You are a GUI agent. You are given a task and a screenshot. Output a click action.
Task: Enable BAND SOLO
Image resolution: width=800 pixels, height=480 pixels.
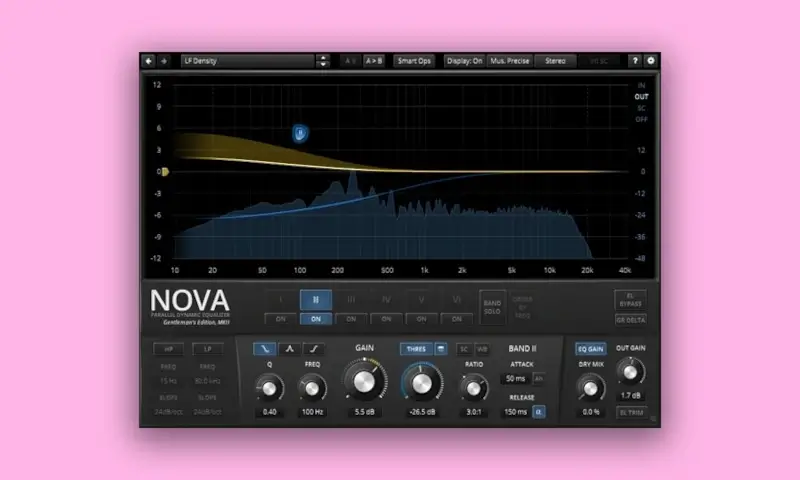point(492,307)
